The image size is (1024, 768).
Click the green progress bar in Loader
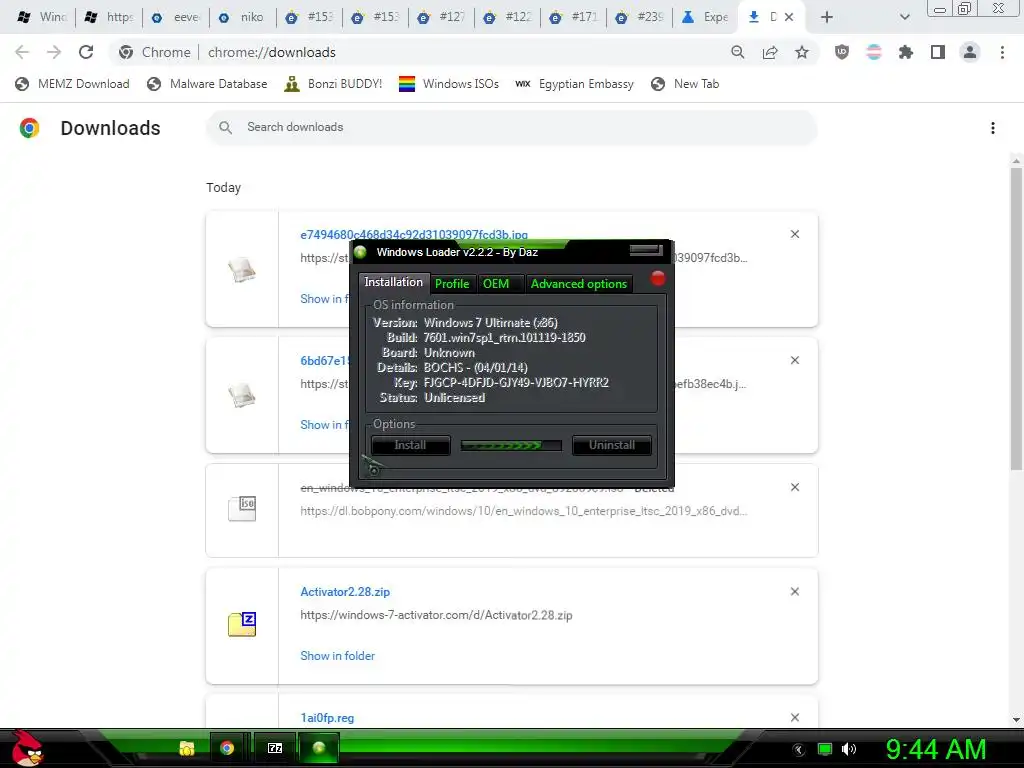click(511, 445)
